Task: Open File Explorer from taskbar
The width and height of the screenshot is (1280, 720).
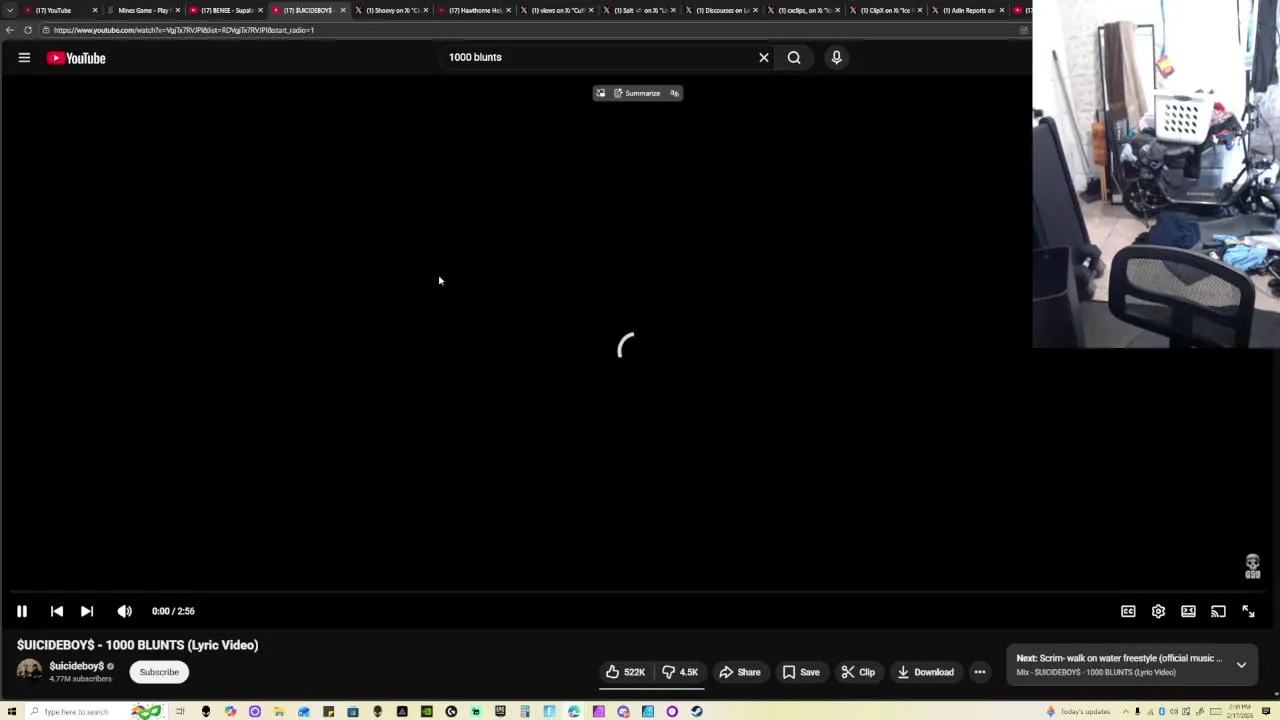Action: pyautogui.click(x=279, y=712)
